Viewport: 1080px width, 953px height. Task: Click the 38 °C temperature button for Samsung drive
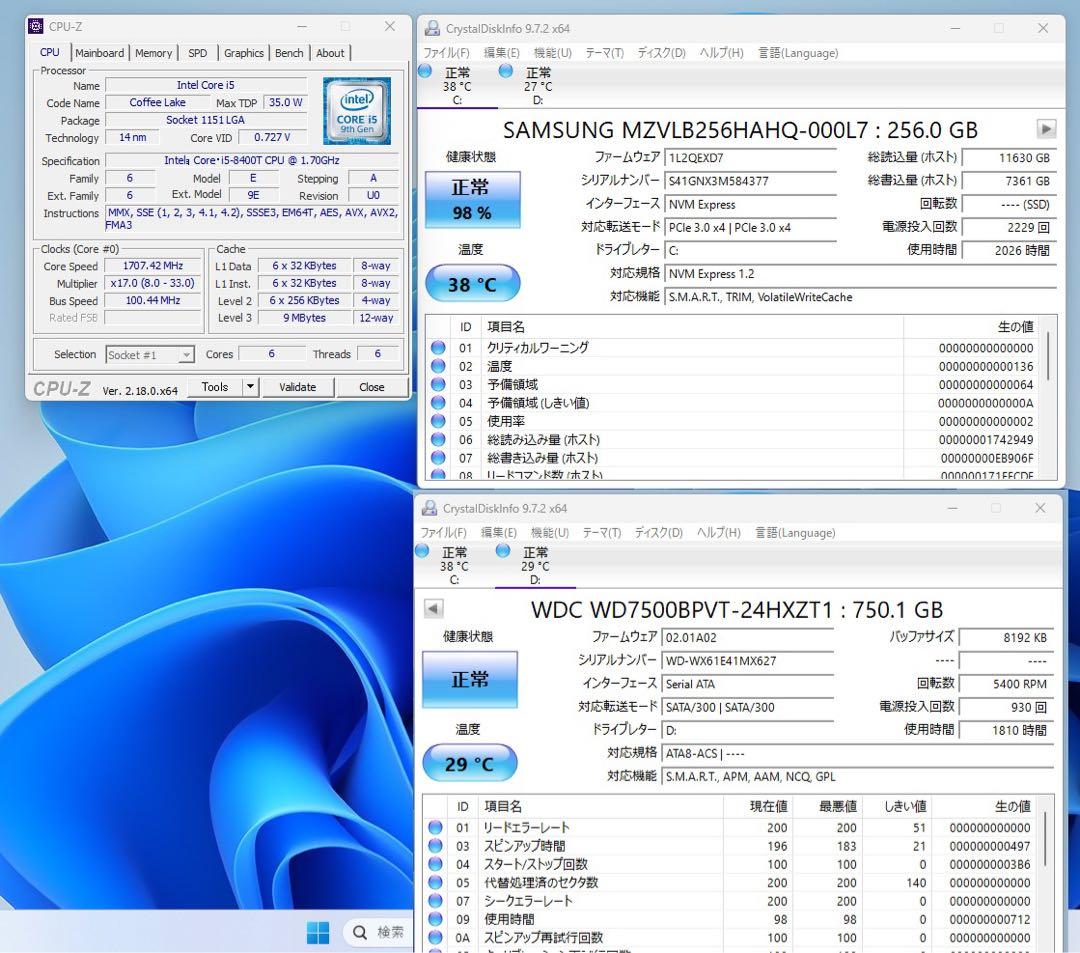[472, 284]
